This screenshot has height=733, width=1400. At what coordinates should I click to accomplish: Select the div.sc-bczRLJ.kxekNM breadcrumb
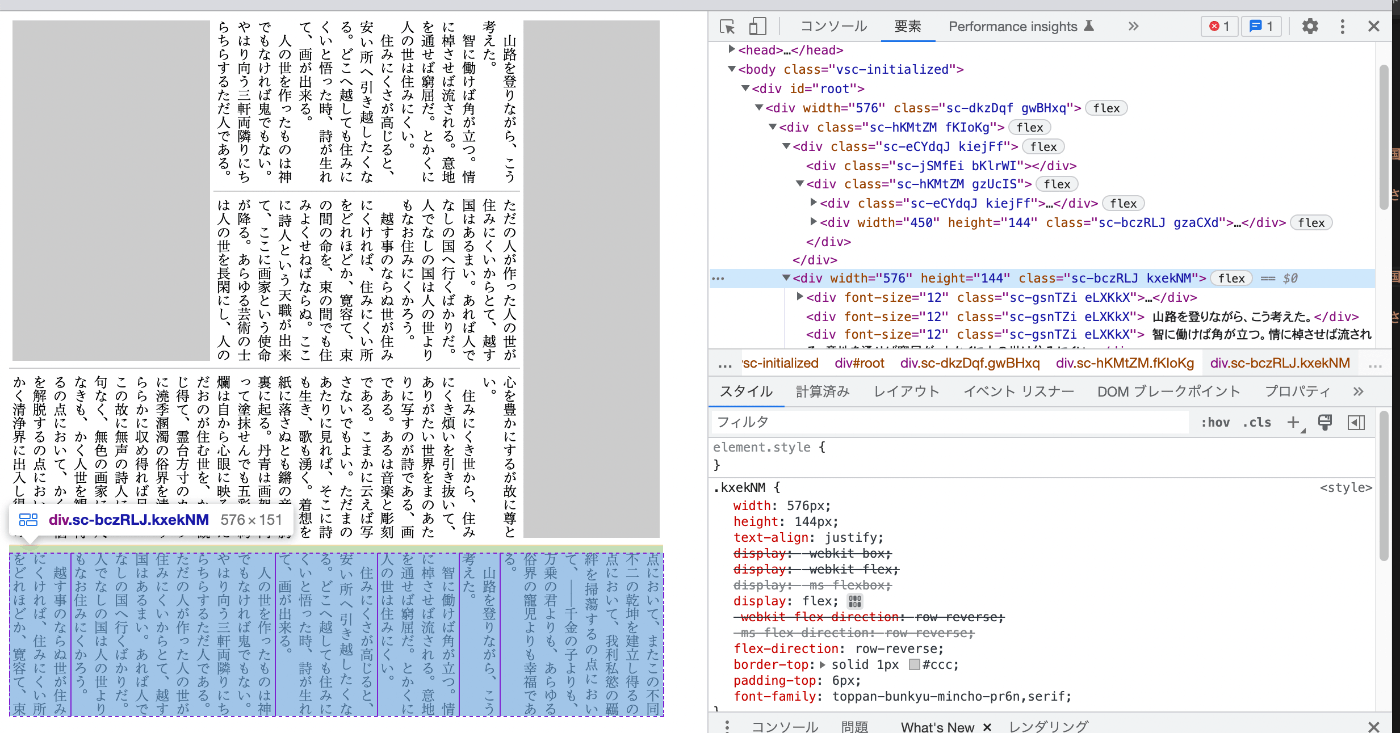[1280, 363]
